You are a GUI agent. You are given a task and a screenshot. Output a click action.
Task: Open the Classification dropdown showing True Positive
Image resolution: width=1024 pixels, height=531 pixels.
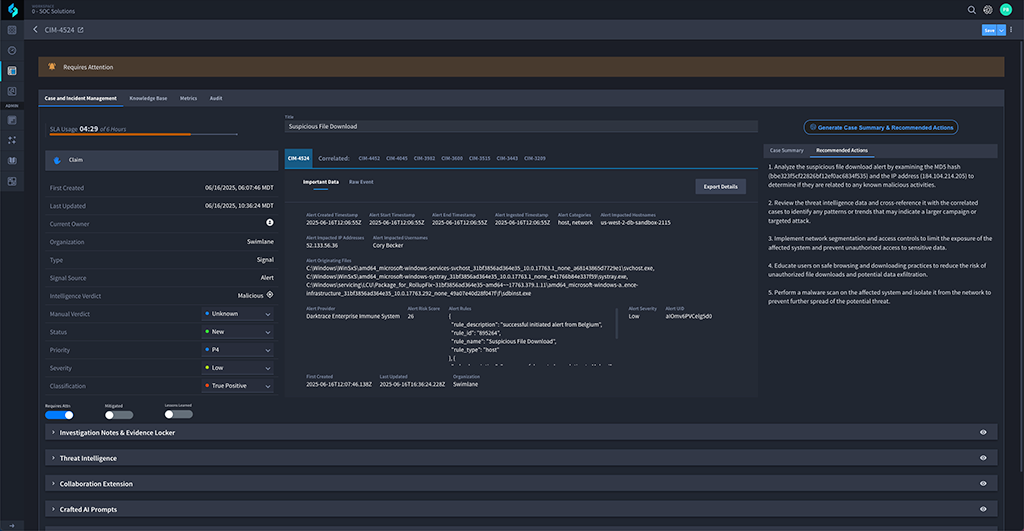238,386
